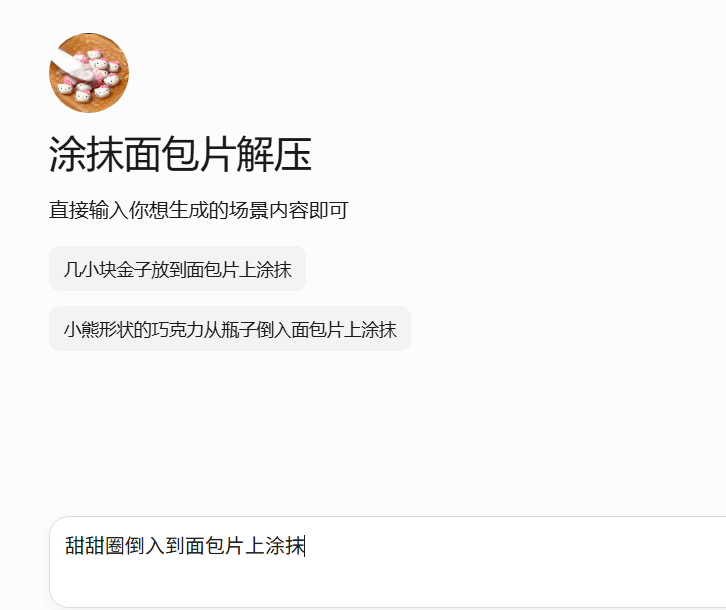The height and width of the screenshot is (610, 726).
Task: Click the 涂抹面包片解压 title heading
Action: coord(180,155)
